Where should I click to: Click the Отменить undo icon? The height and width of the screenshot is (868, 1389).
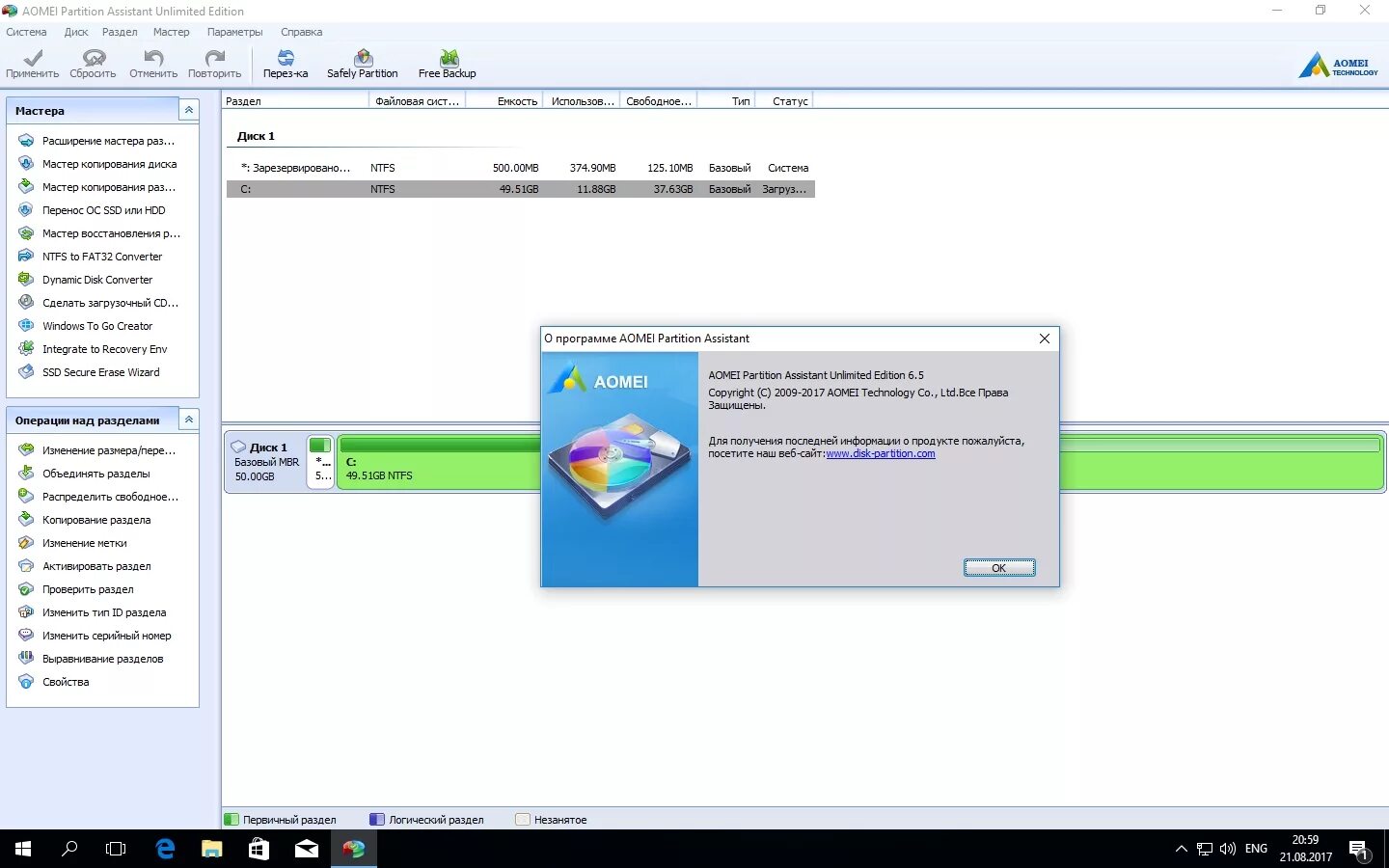[x=153, y=64]
